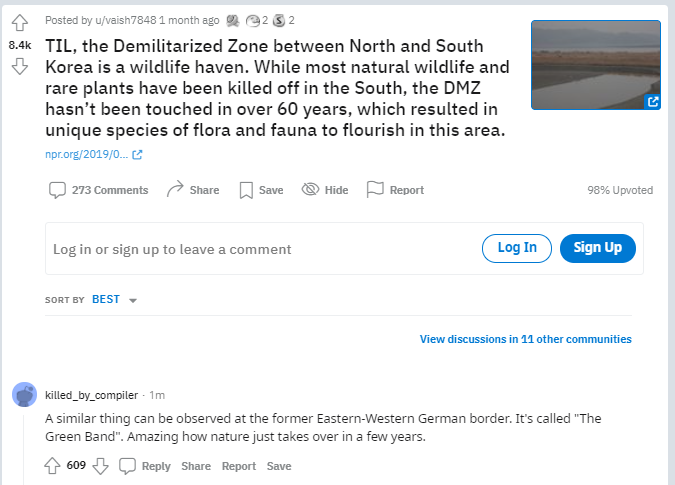
Task: Downvote killed_by_compiler's comment
Action: point(100,466)
